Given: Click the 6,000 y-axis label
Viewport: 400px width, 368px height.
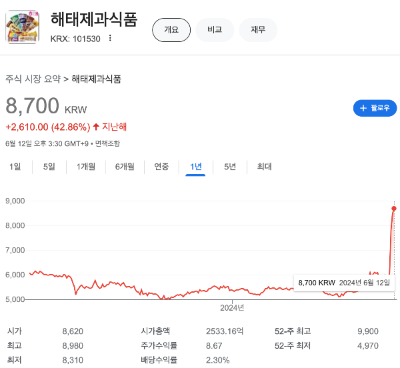Looking at the screenshot, I should tap(15, 275).
